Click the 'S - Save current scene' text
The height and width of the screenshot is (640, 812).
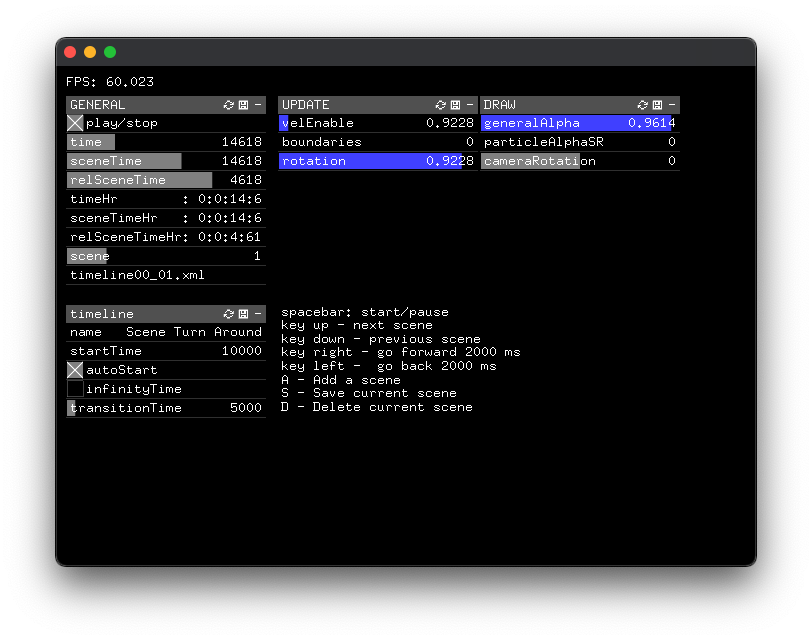point(369,393)
